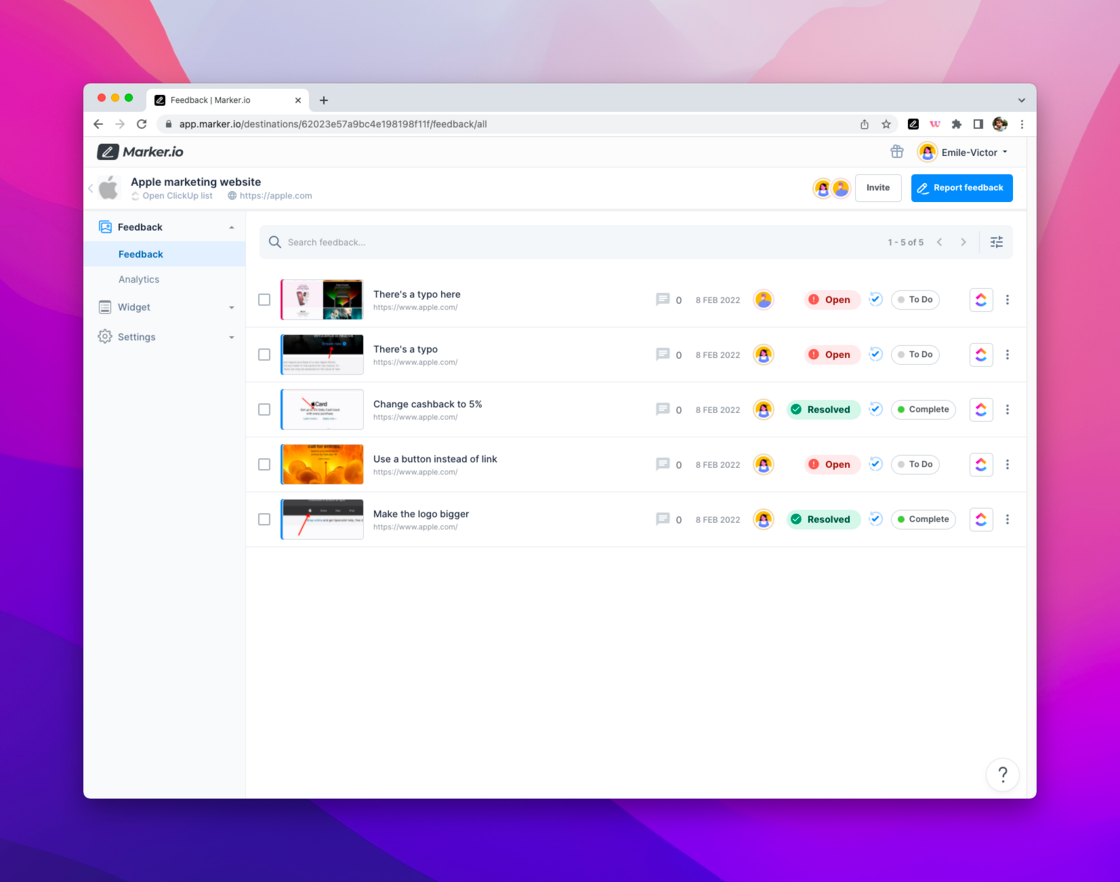Go back with the browser back arrow
The width and height of the screenshot is (1120, 882).
tap(98, 124)
